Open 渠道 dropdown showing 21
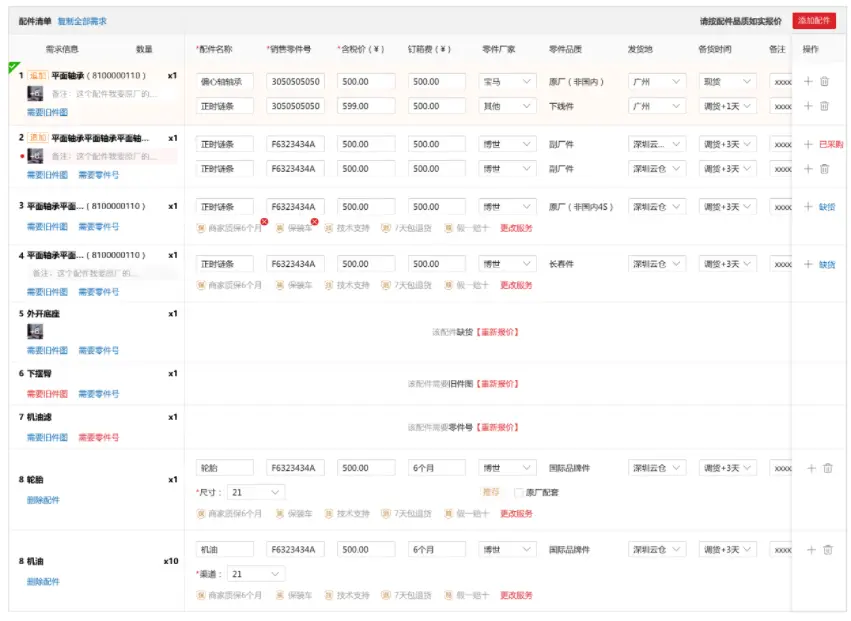This screenshot has width=851, height=621. [x=256, y=574]
